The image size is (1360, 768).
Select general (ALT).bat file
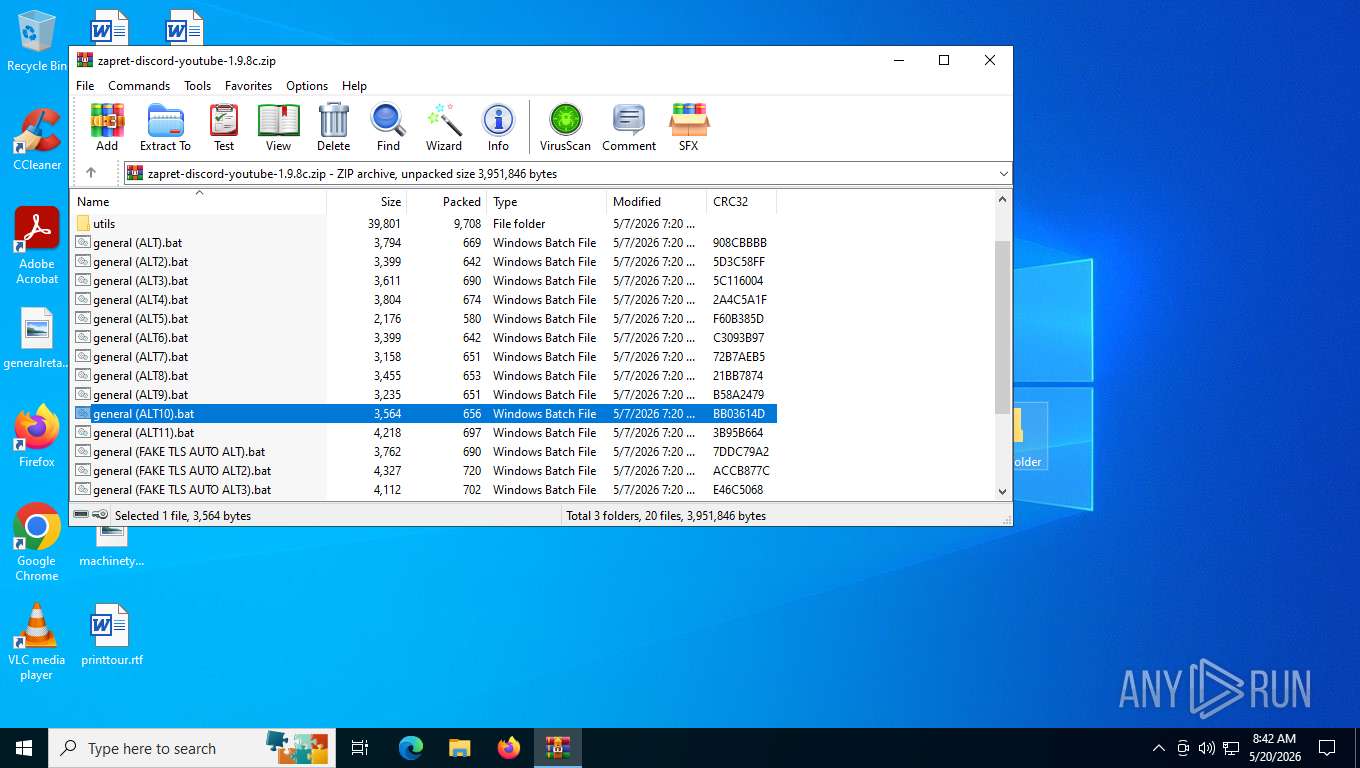(423, 243)
